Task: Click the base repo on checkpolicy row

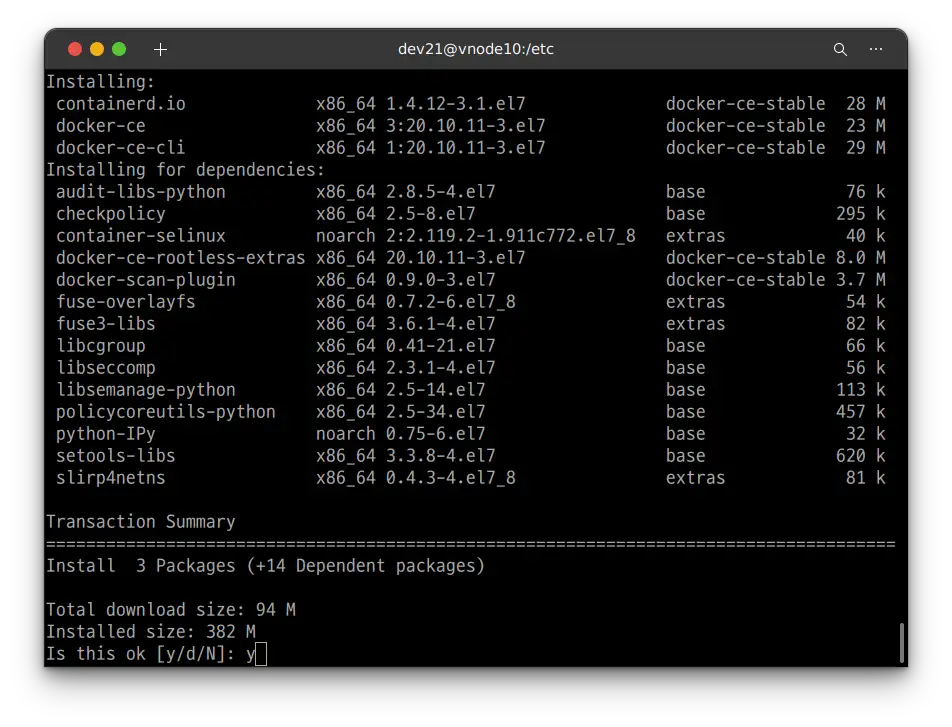Action: click(685, 214)
